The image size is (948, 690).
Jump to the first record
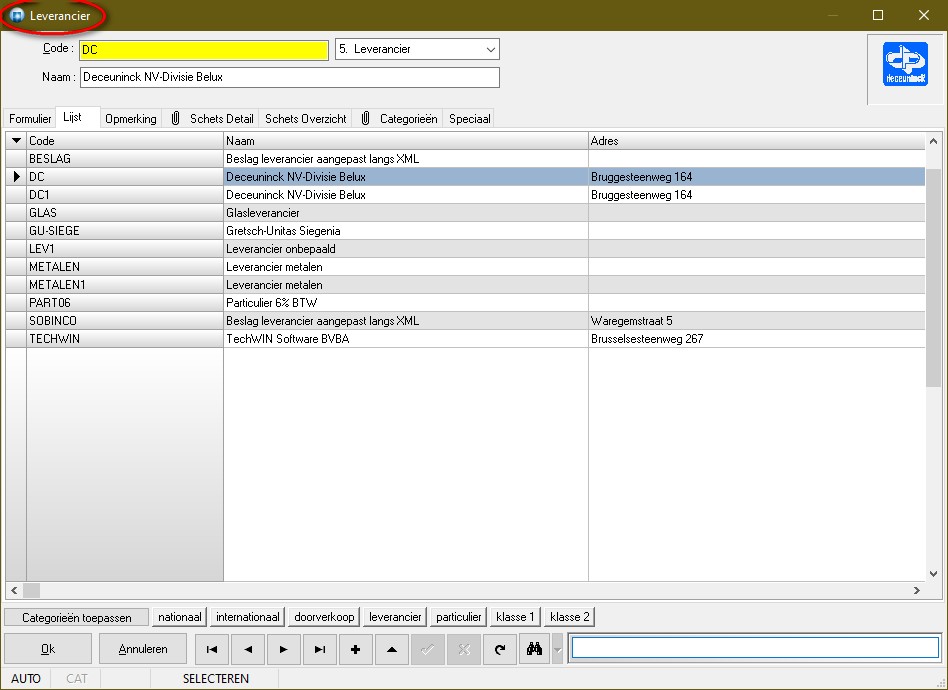(212, 649)
